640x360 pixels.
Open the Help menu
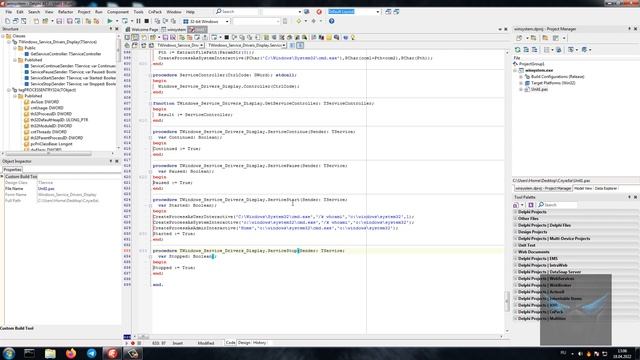tap(190, 12)
